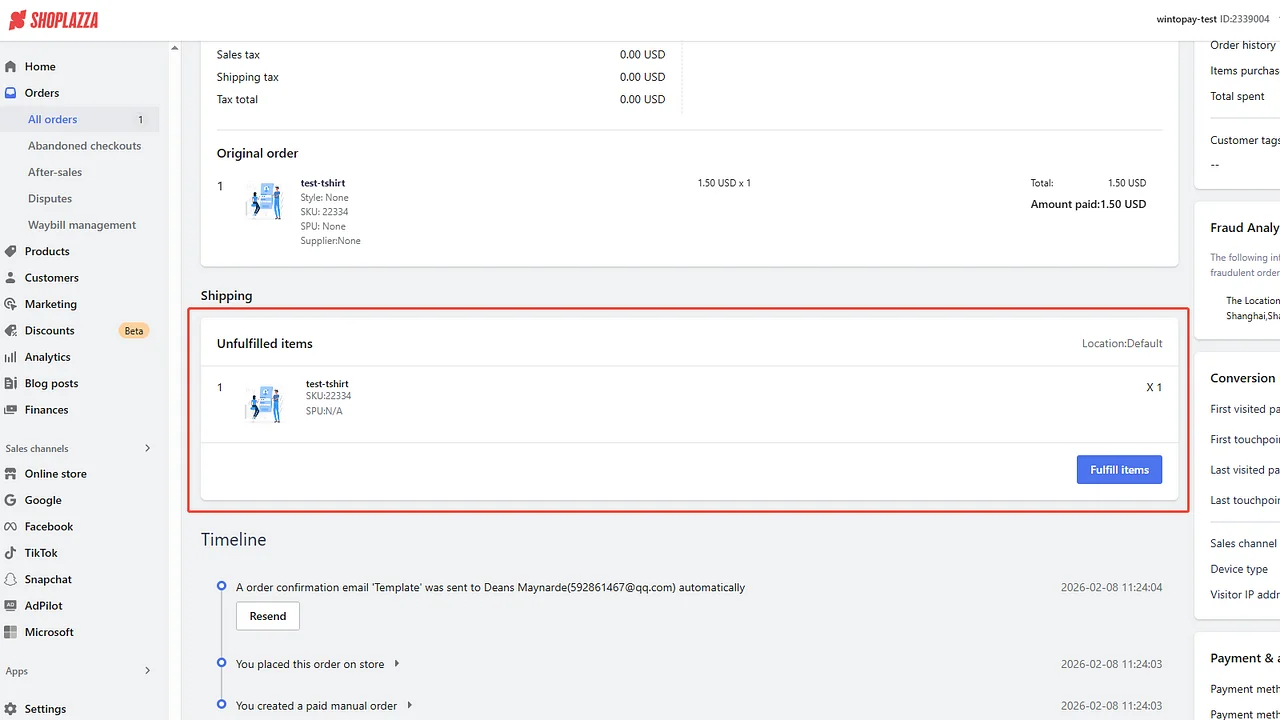Select Waybill management in Orders menu

coord(82,225)
